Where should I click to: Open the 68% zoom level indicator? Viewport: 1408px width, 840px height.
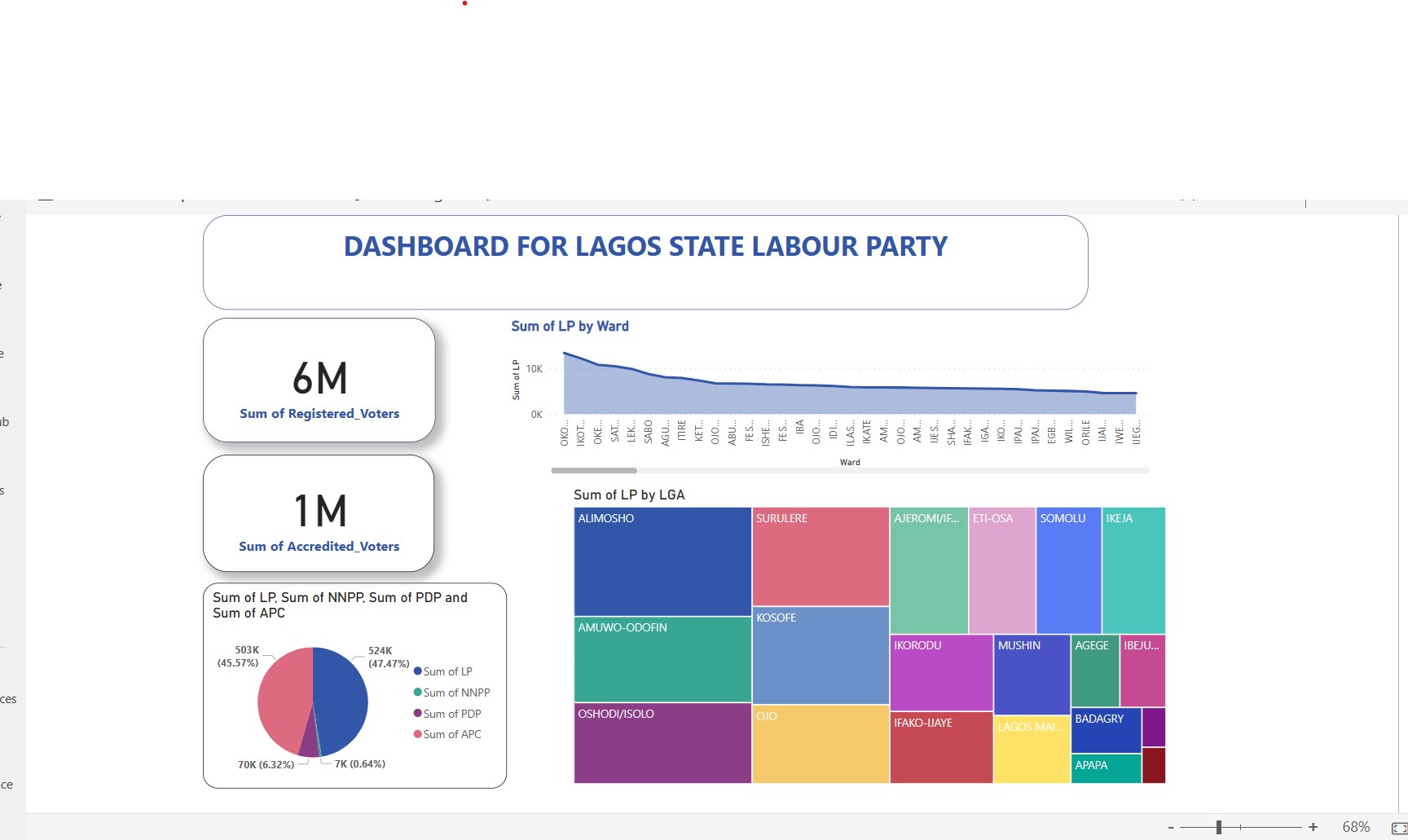tap(1355, 827)
